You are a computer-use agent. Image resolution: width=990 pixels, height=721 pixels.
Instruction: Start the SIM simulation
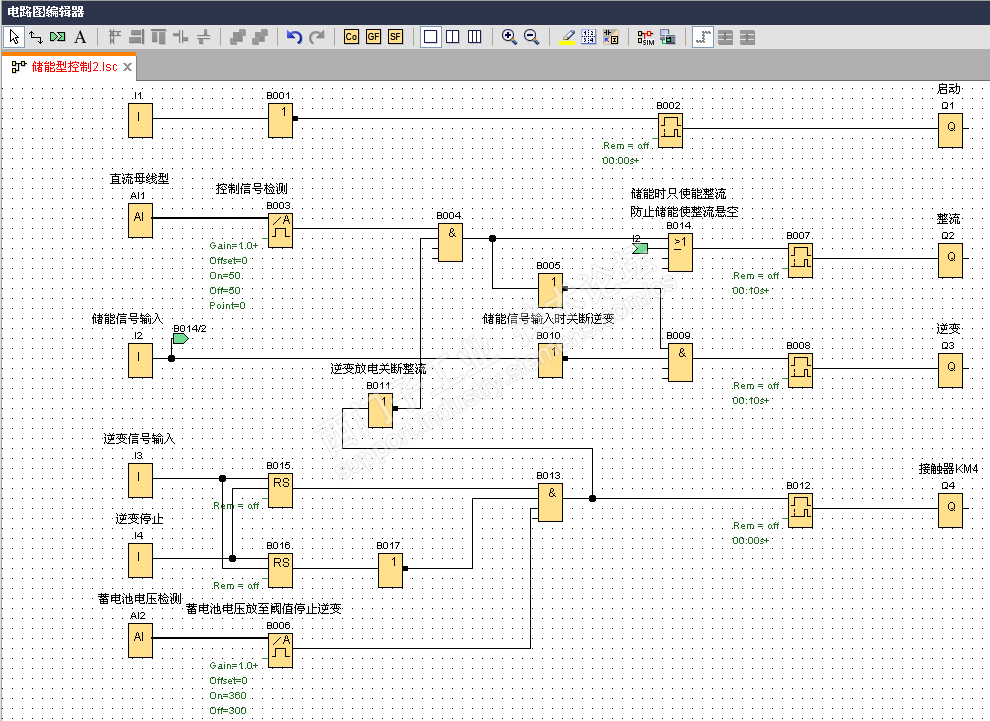click(x=645, y=37)
